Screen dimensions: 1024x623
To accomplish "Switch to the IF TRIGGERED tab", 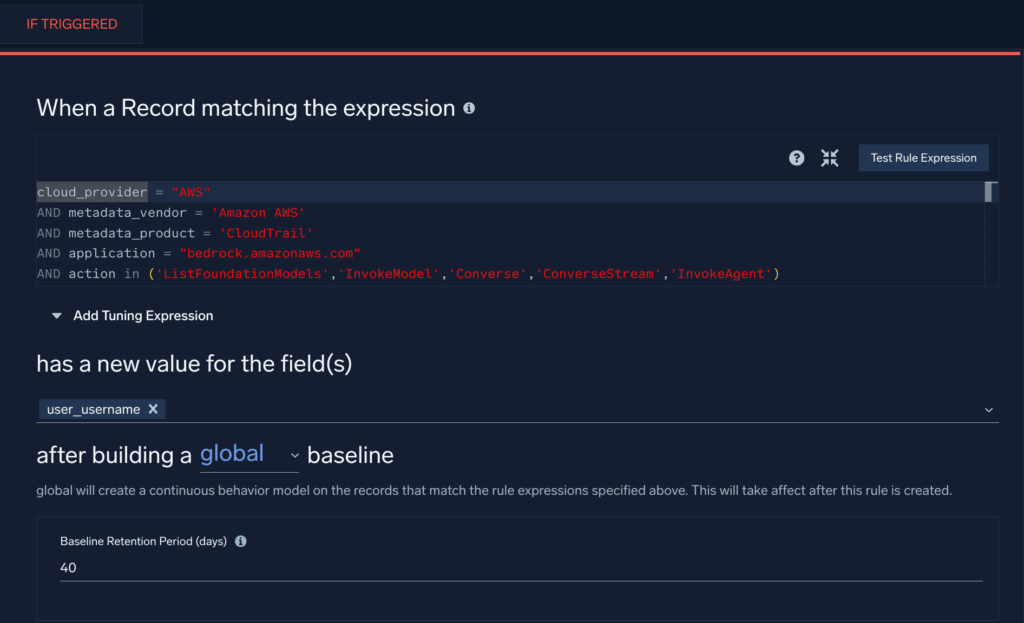I will 72,24.
